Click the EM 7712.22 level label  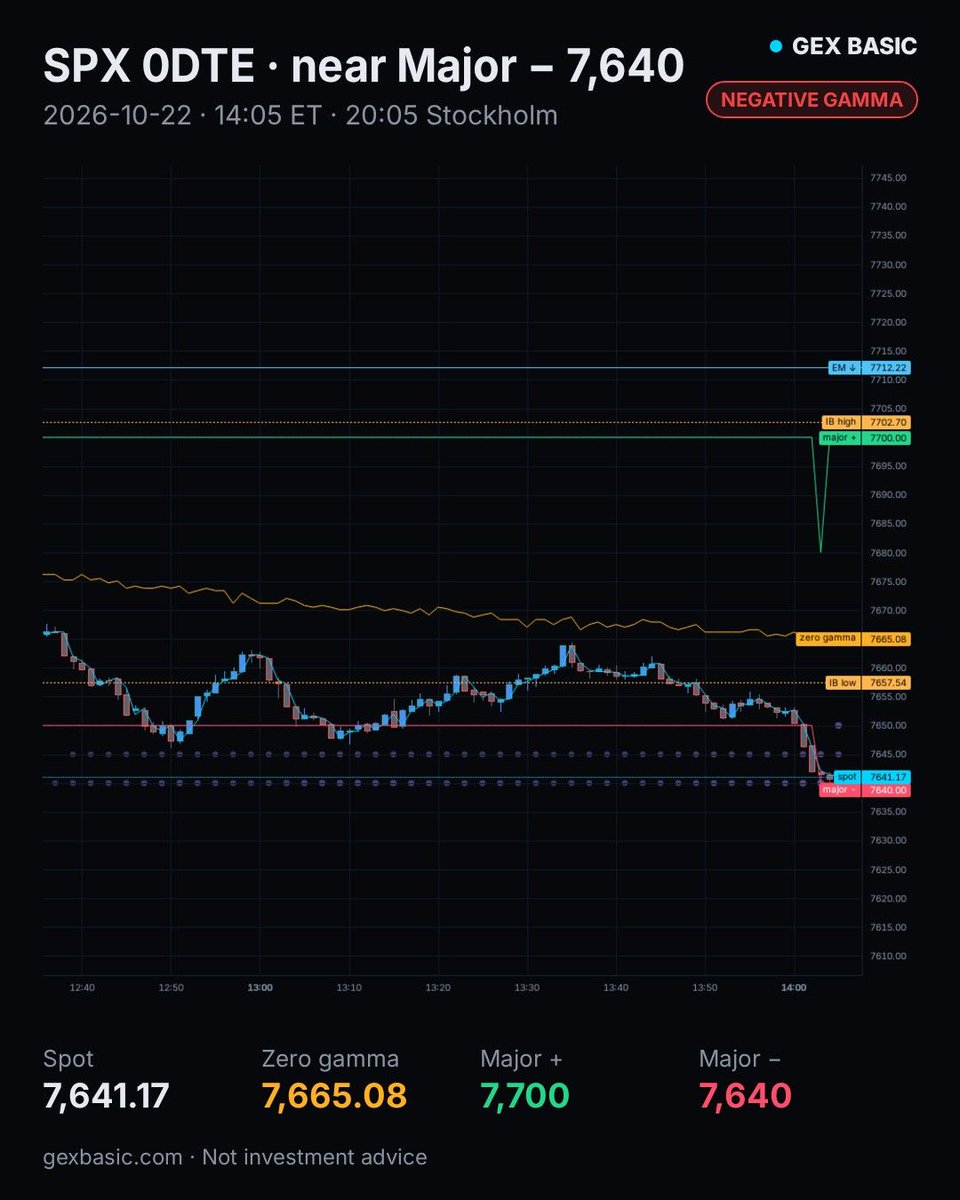point(869,368)
